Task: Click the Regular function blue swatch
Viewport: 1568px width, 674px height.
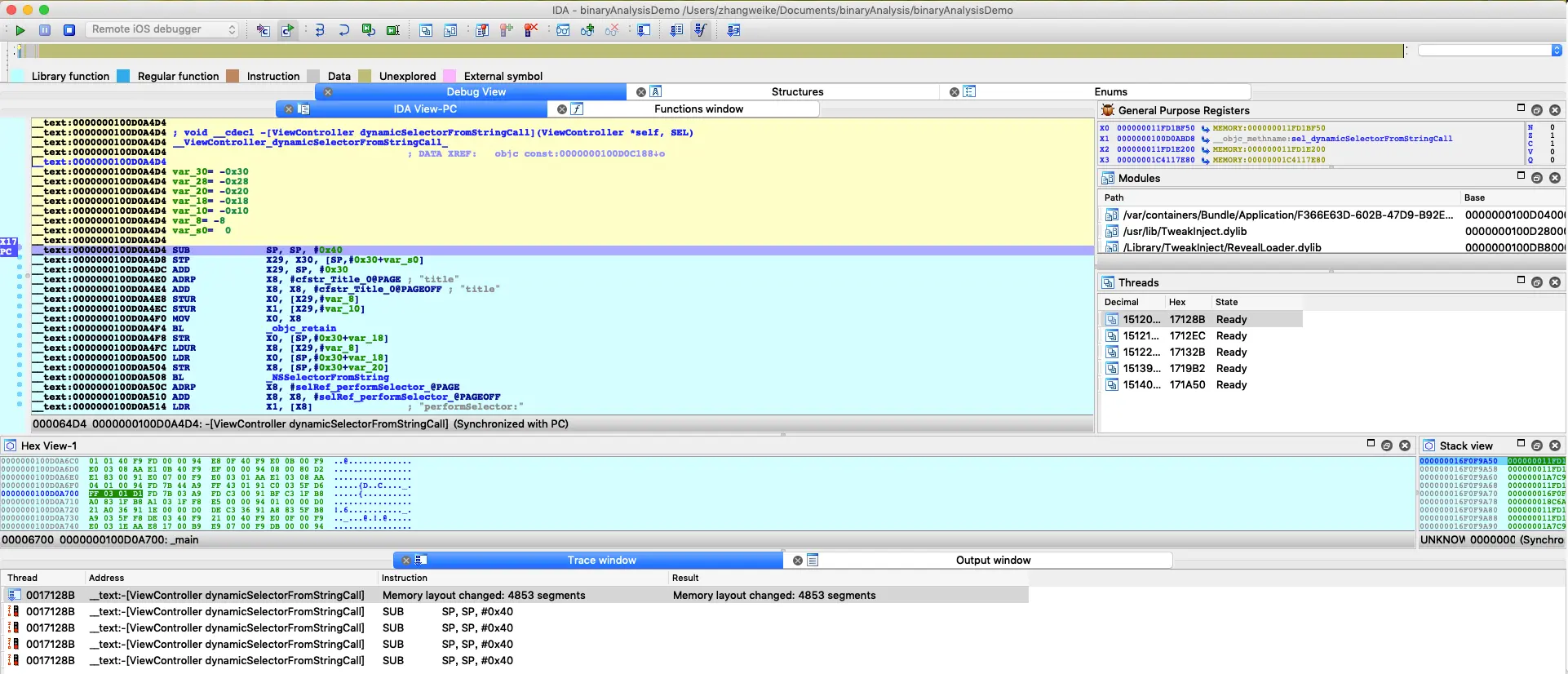Action: [123, 76]
